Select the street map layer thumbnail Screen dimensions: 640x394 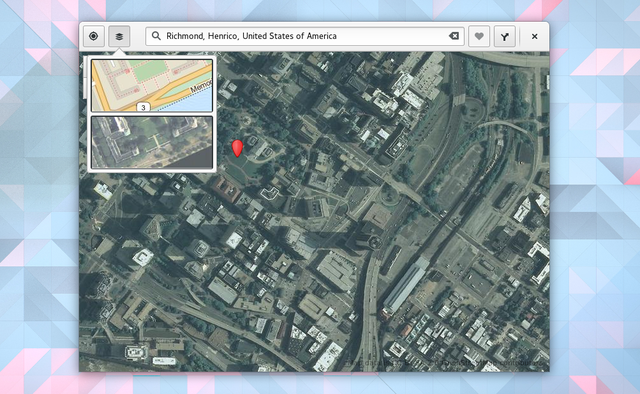[152, 85]
